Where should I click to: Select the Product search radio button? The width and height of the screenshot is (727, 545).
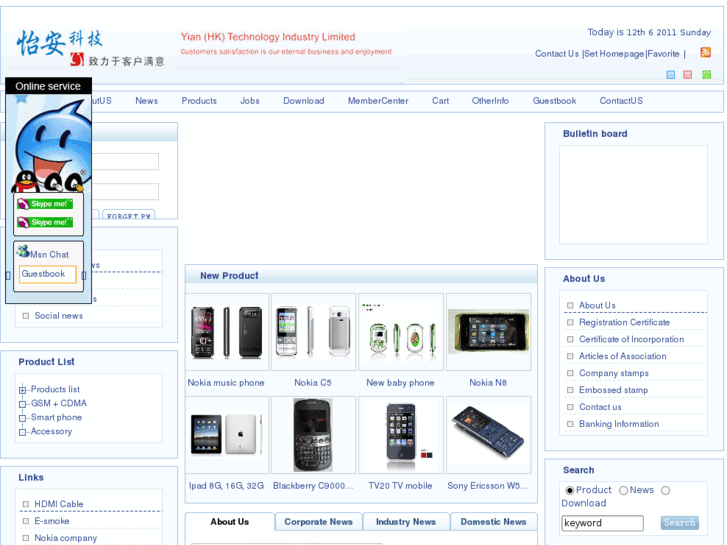[x=570, y=490]
